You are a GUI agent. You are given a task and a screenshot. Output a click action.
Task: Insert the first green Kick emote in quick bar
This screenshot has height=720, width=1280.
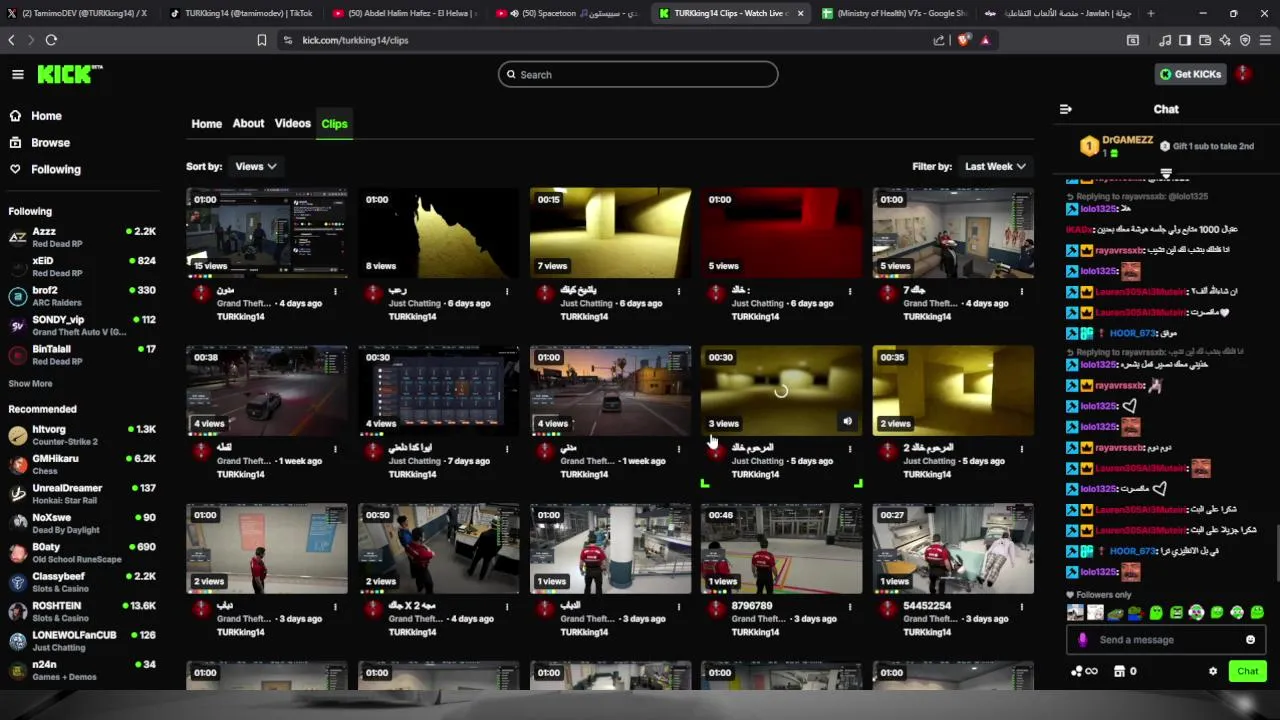click(x=1156, y=612)
